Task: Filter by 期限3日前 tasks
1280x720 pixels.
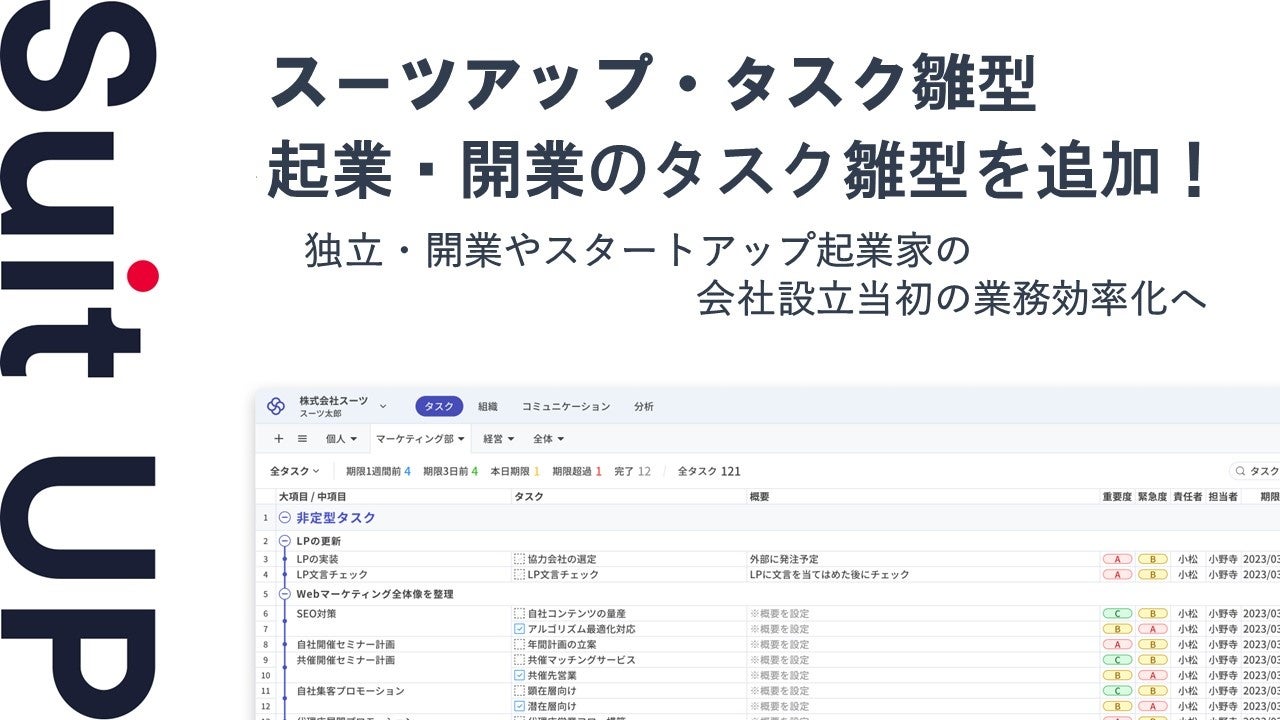Action: (450, 471)
